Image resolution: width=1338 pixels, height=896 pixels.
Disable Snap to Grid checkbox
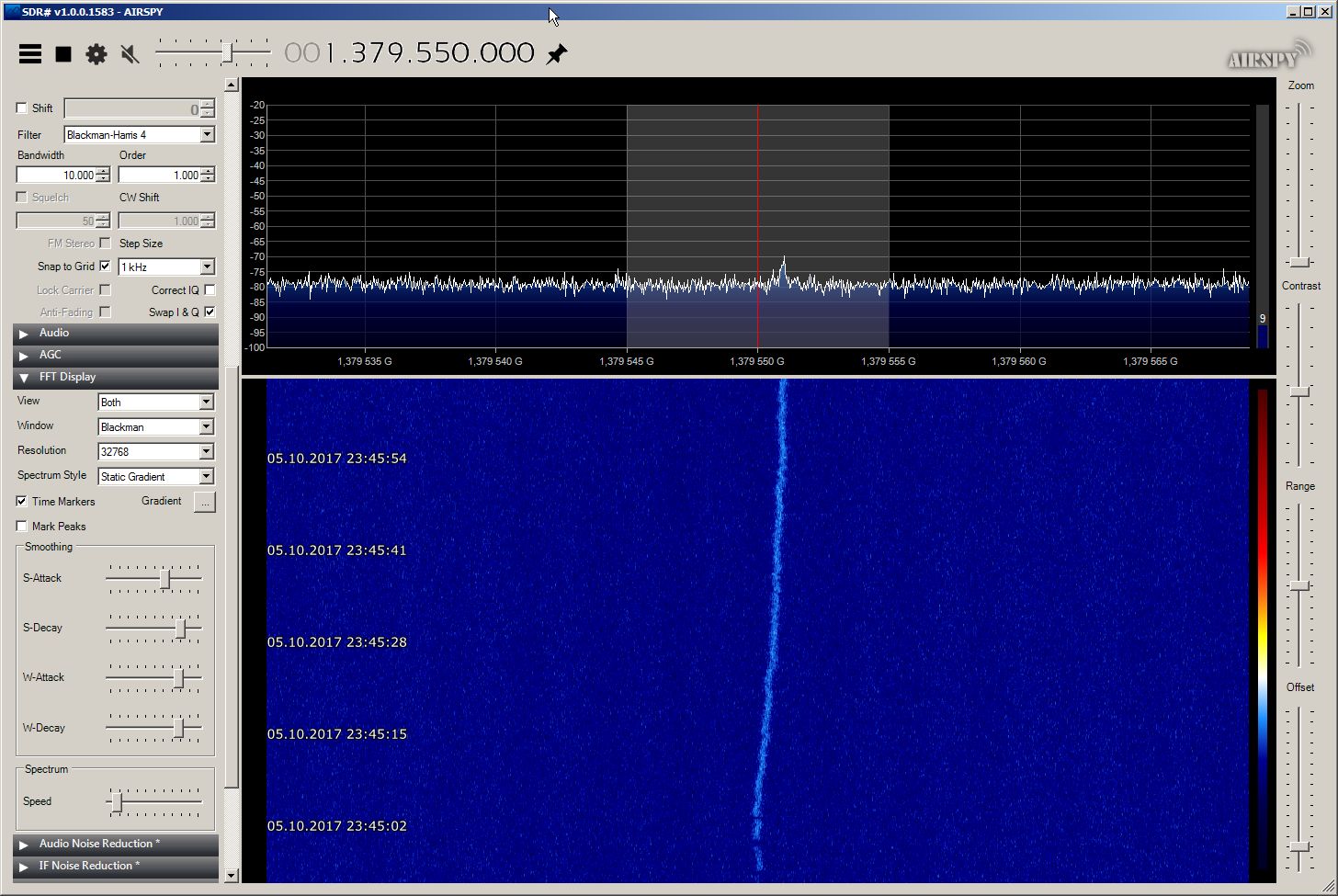[x=105, y=267]
